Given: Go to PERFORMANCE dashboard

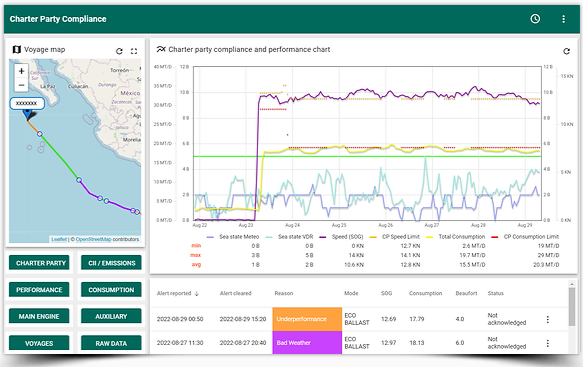Looking at the screenshot, I should [x=39, y=290].
